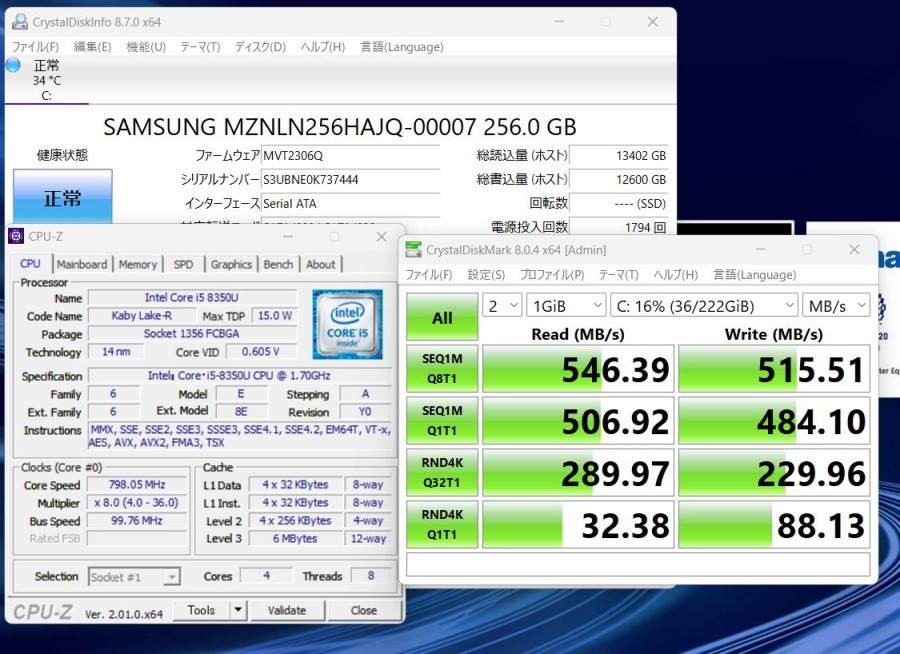Select the blue disk status orb for C:
Viewport: 900px width, 654px height.
tap(13, 65)
